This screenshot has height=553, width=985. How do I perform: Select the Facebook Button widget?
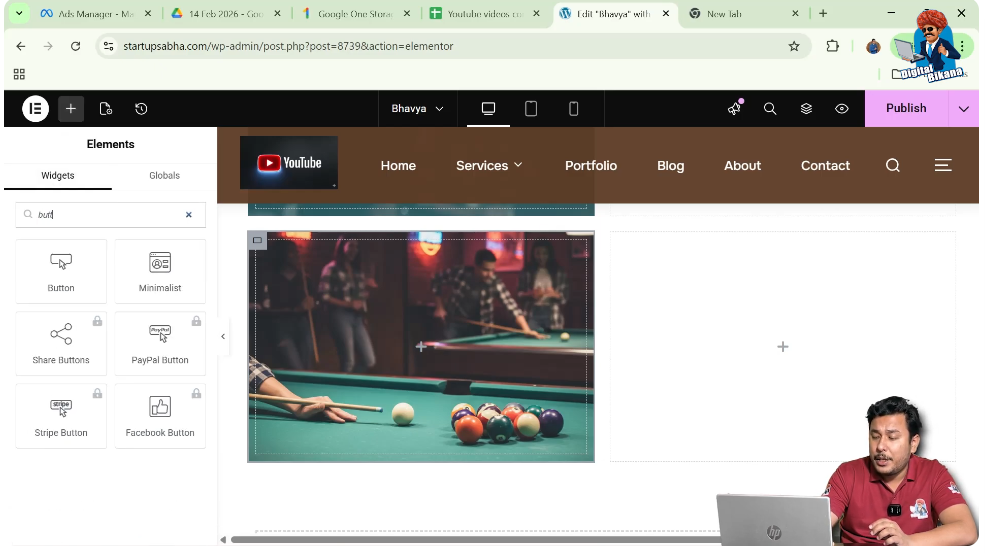(160, 416)
